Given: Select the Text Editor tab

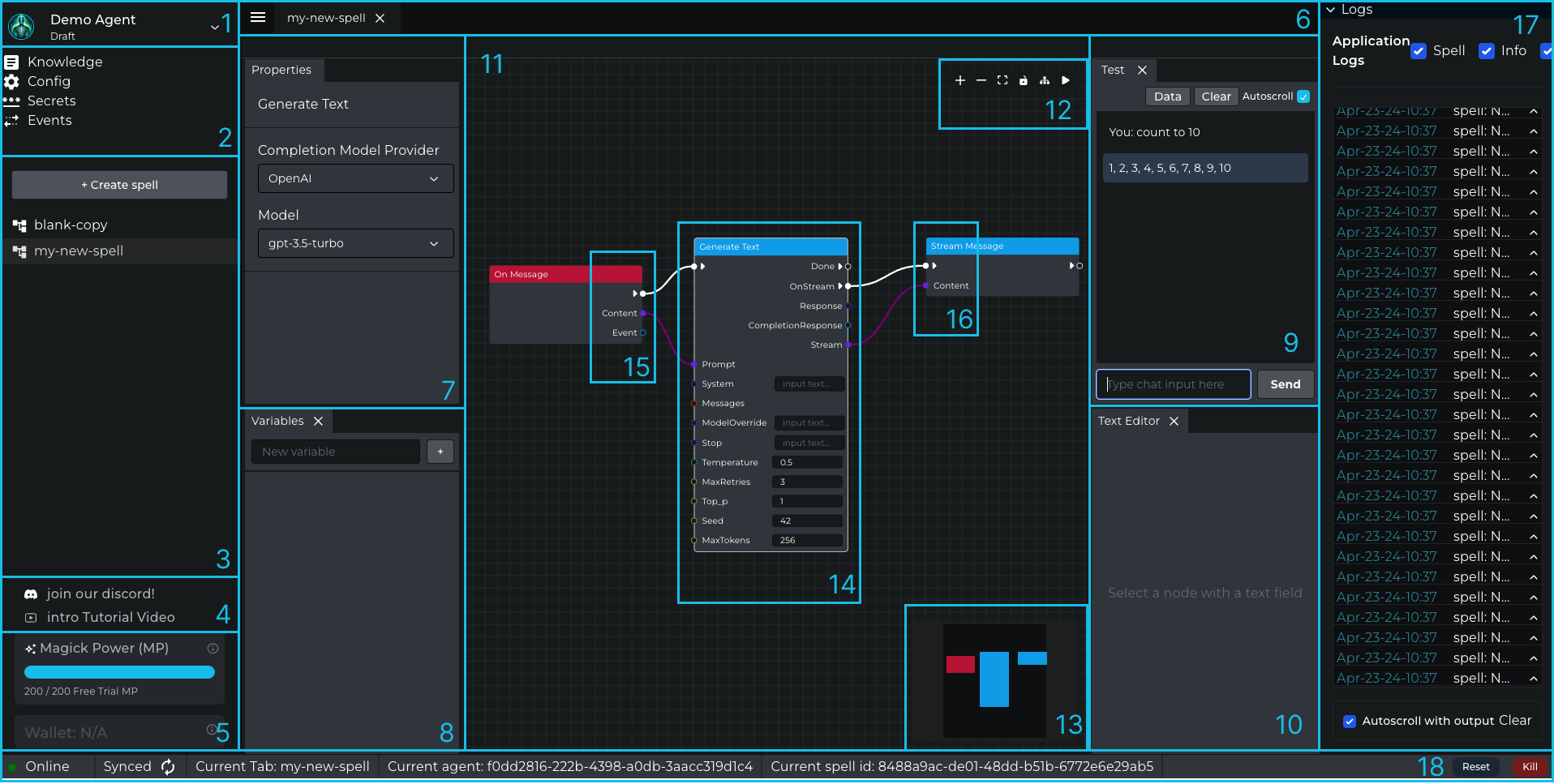Looking at the screenshot, I should pos(1128,422).
